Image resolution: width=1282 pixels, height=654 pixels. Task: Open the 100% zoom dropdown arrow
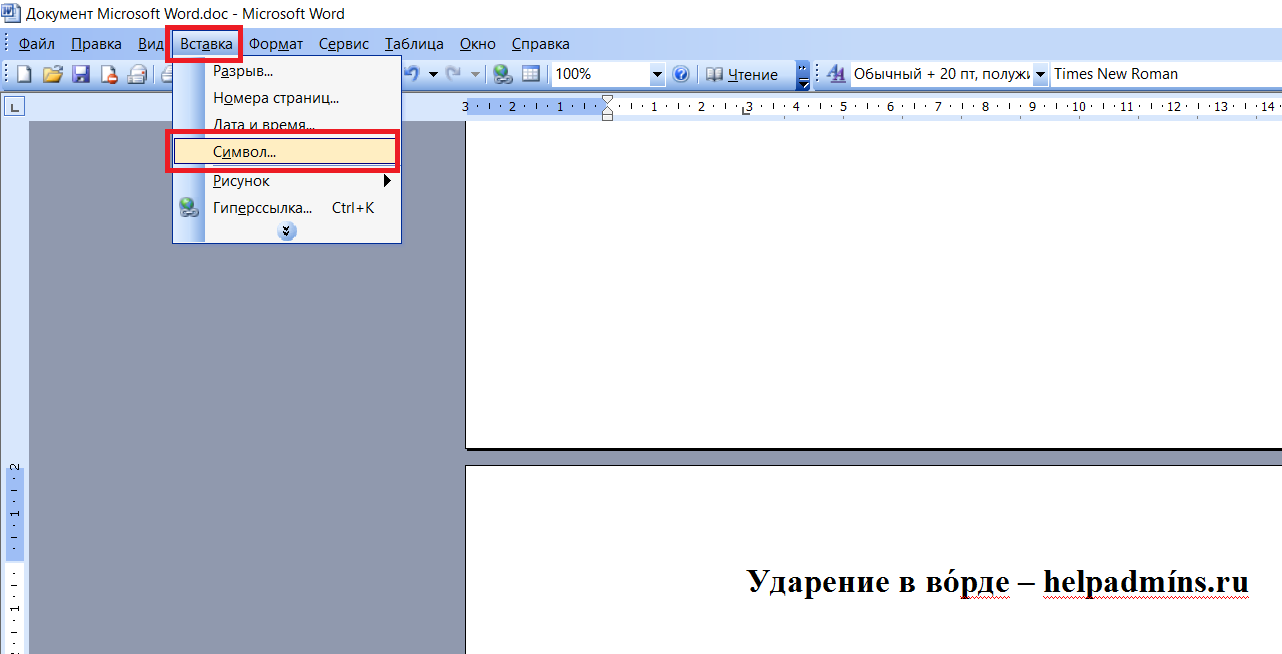coord(657,74)
